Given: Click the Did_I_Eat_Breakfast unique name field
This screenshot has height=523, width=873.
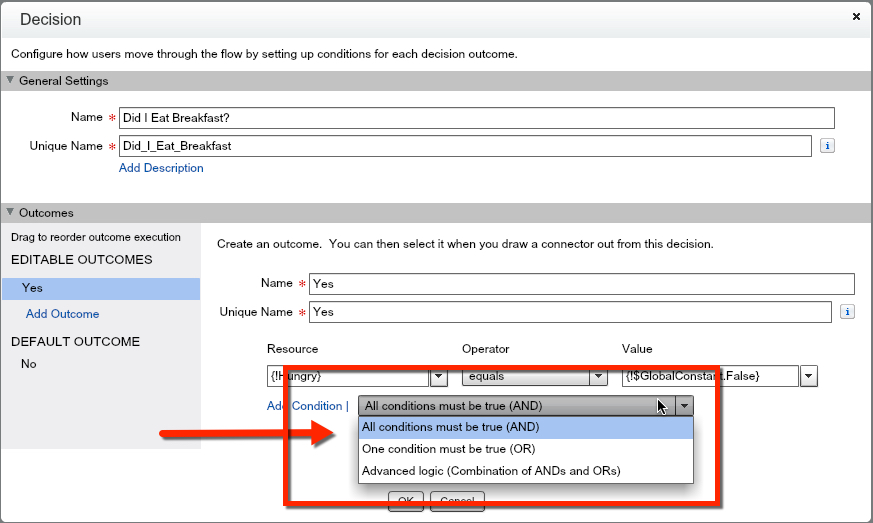Looking at the screenshot, I should click(464, 146).
